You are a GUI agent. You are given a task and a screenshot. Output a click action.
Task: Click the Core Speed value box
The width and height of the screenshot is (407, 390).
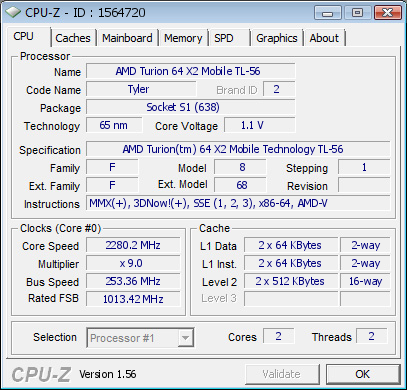click(133, 245)
